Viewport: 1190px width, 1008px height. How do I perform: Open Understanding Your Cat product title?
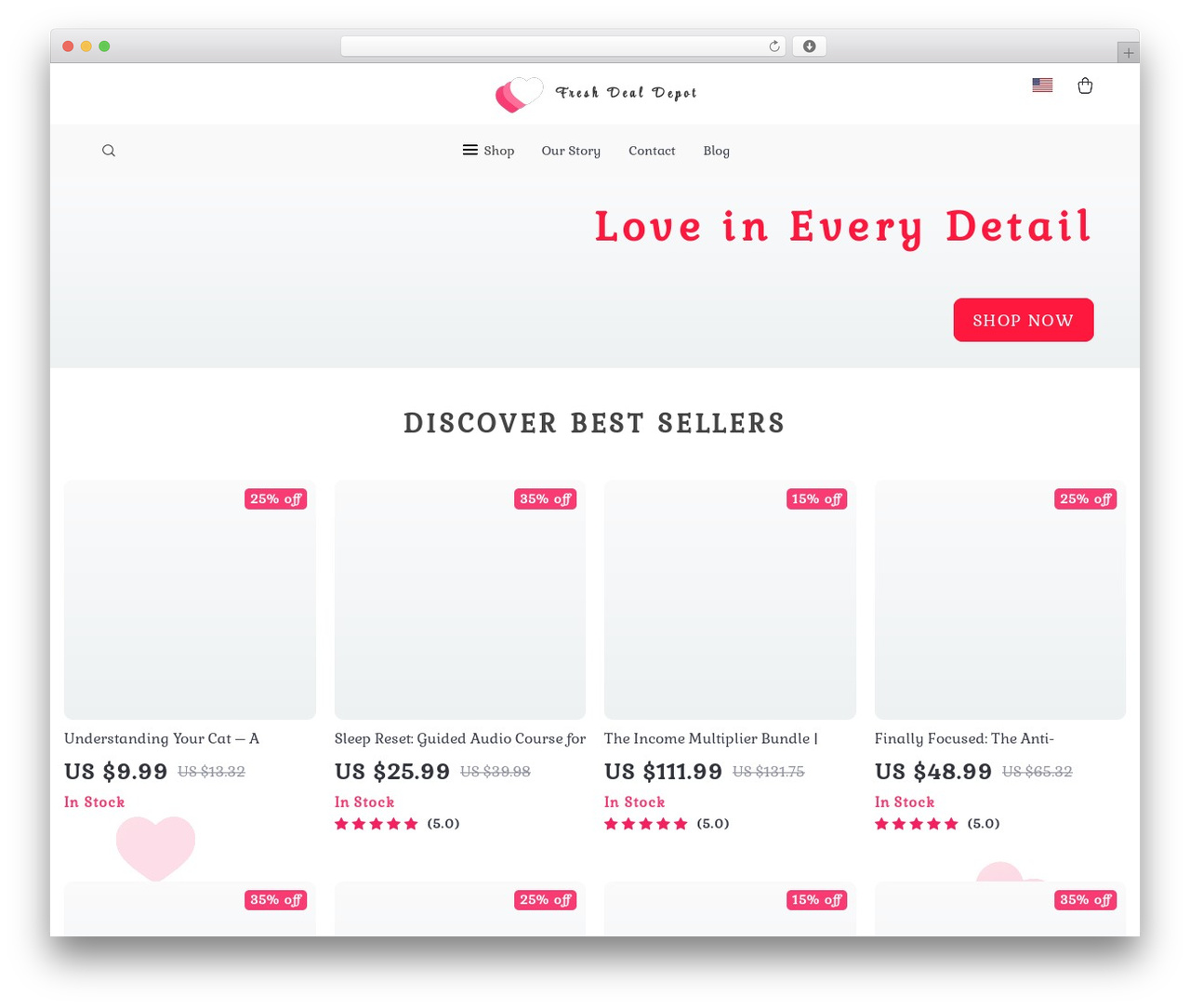click(162, 738)
